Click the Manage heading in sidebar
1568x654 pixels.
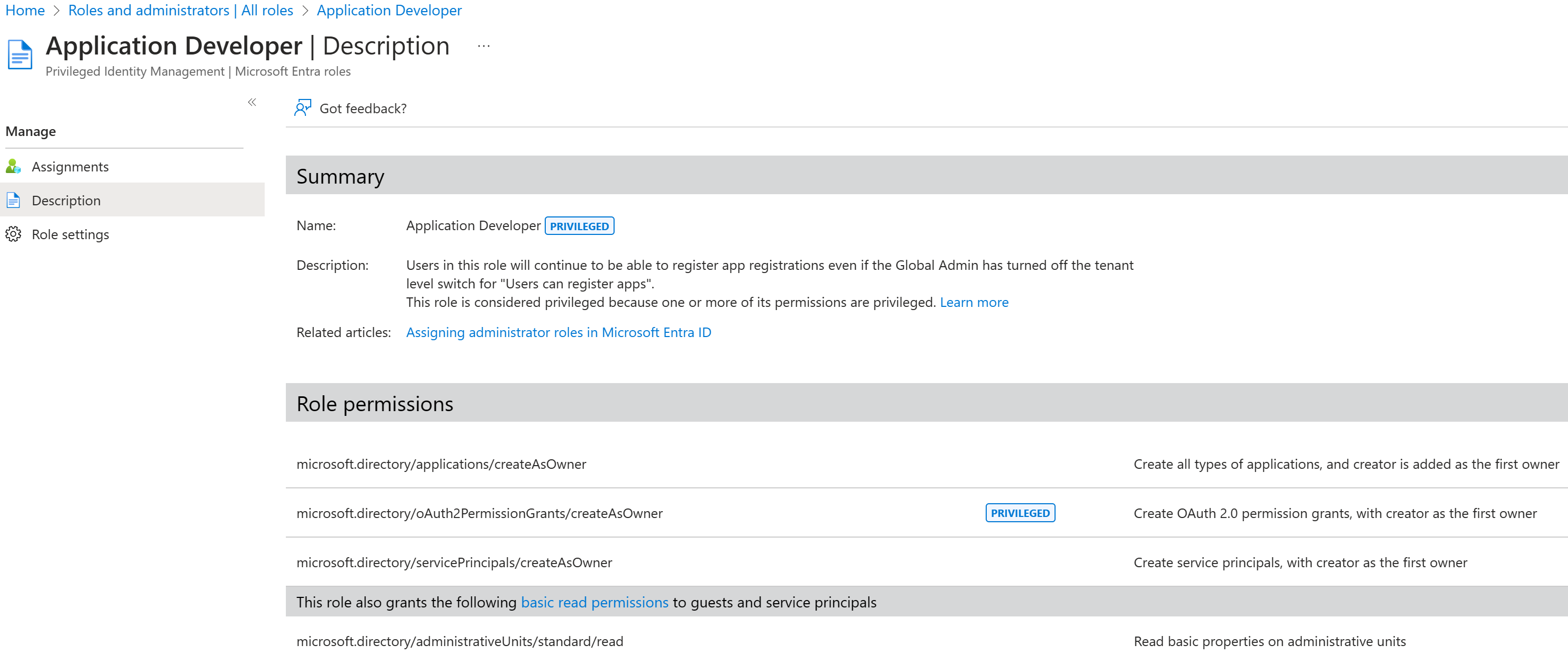30,131
